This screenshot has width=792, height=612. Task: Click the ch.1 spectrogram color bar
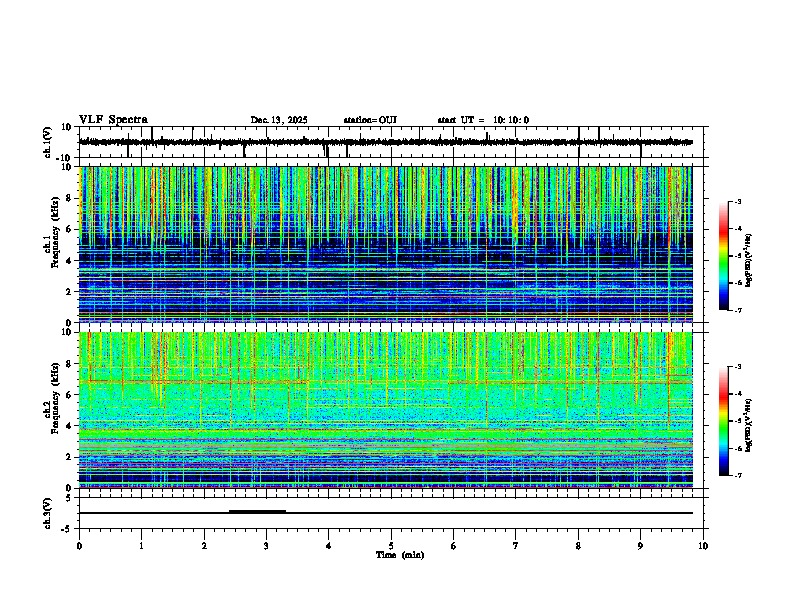click(723, 256)
